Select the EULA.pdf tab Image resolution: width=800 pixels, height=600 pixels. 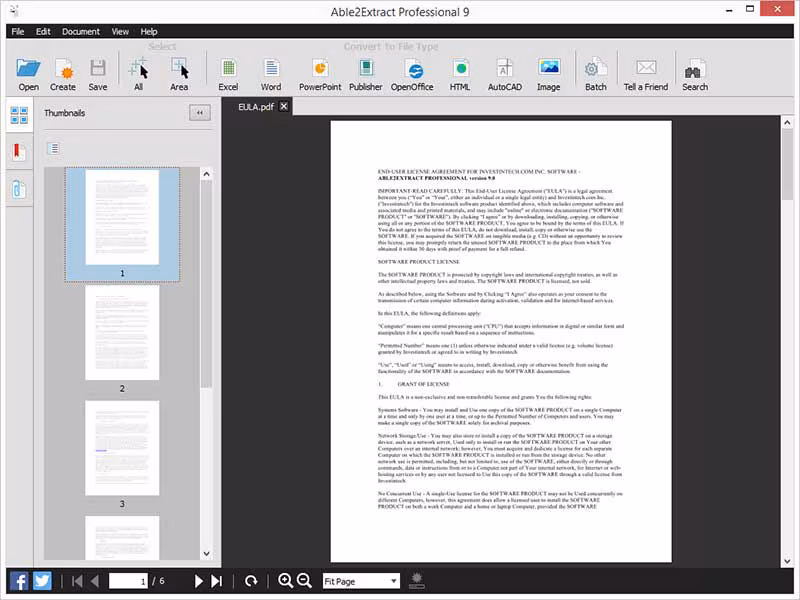tap(256, 107)
